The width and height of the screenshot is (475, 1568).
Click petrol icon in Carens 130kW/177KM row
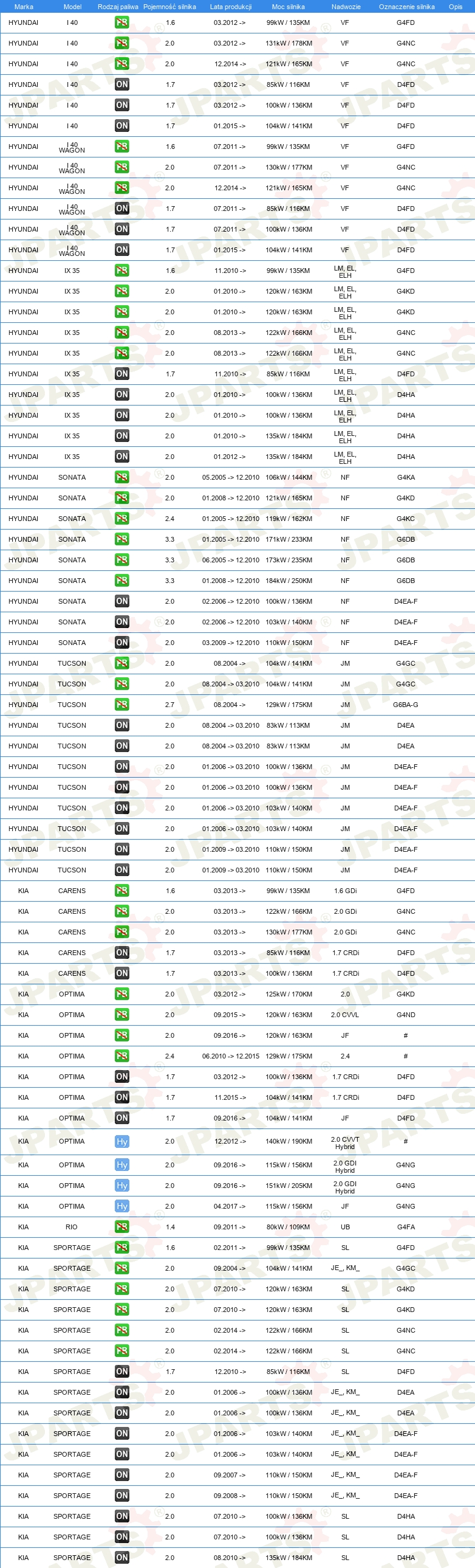[x=121, y=933]
